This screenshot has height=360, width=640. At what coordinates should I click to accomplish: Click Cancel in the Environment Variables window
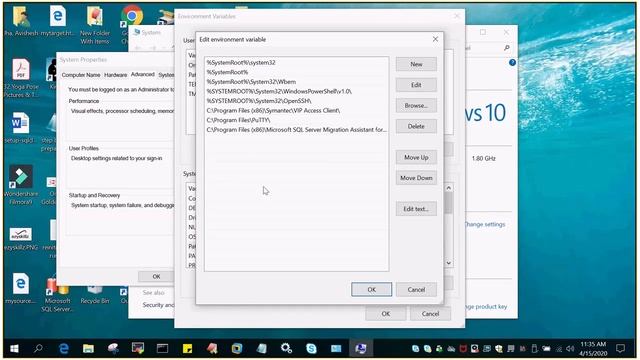[x=430, y=313]
